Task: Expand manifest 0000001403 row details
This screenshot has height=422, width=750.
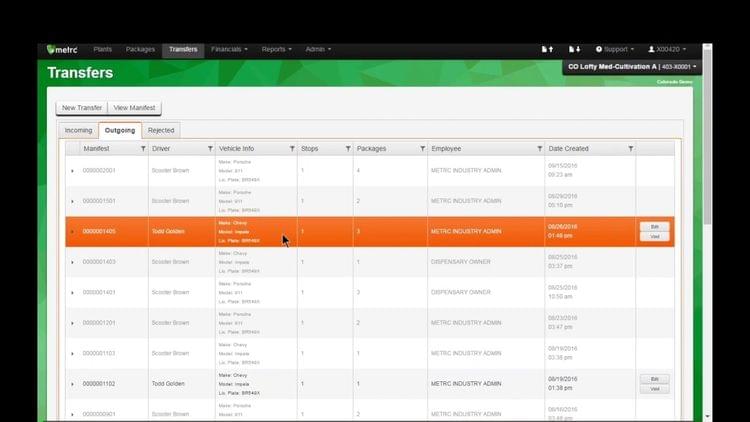Action: pos(72,262)
